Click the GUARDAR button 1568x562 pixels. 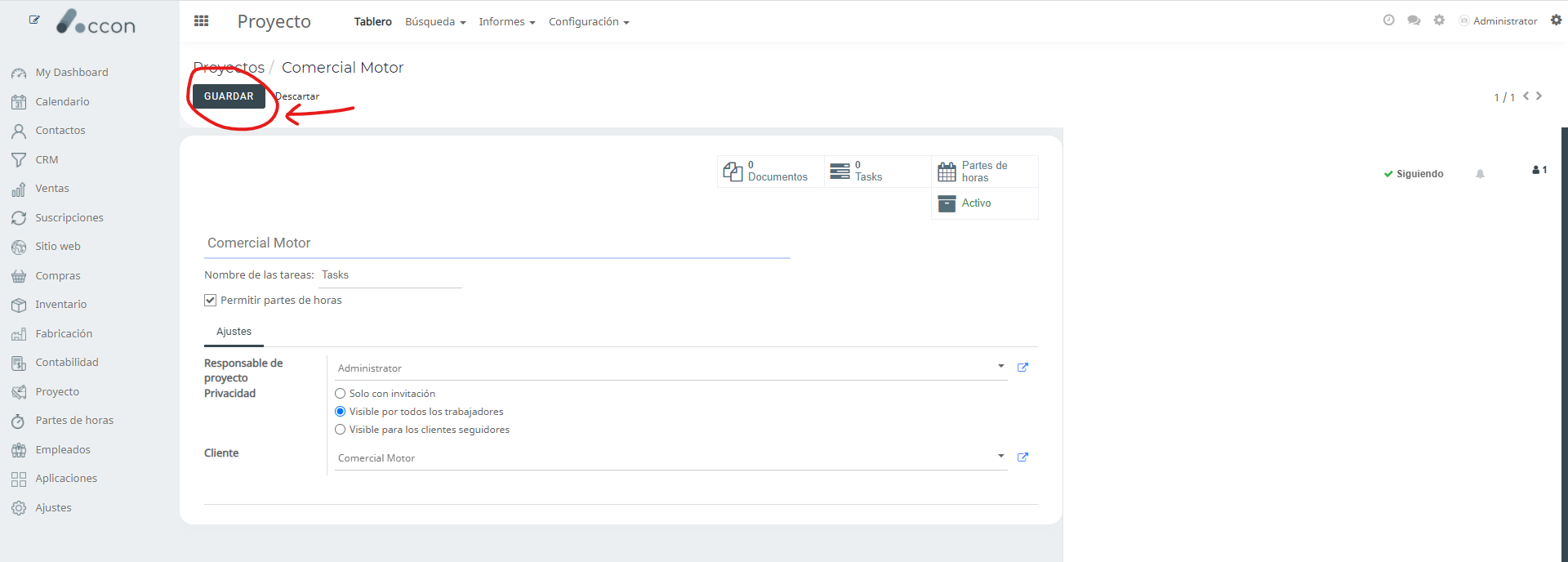(229, 96)
